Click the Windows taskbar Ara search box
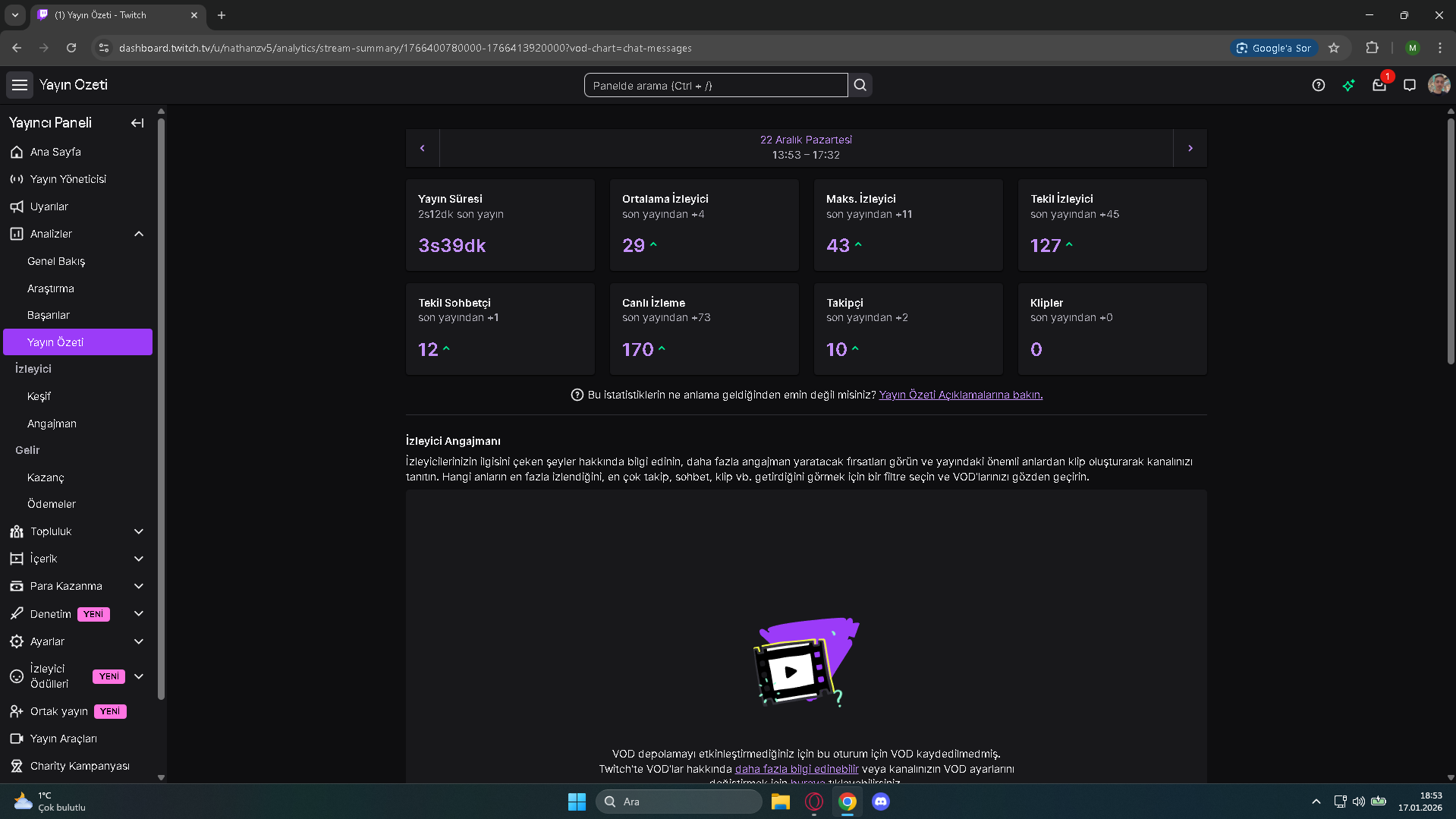 click(679, 802)
